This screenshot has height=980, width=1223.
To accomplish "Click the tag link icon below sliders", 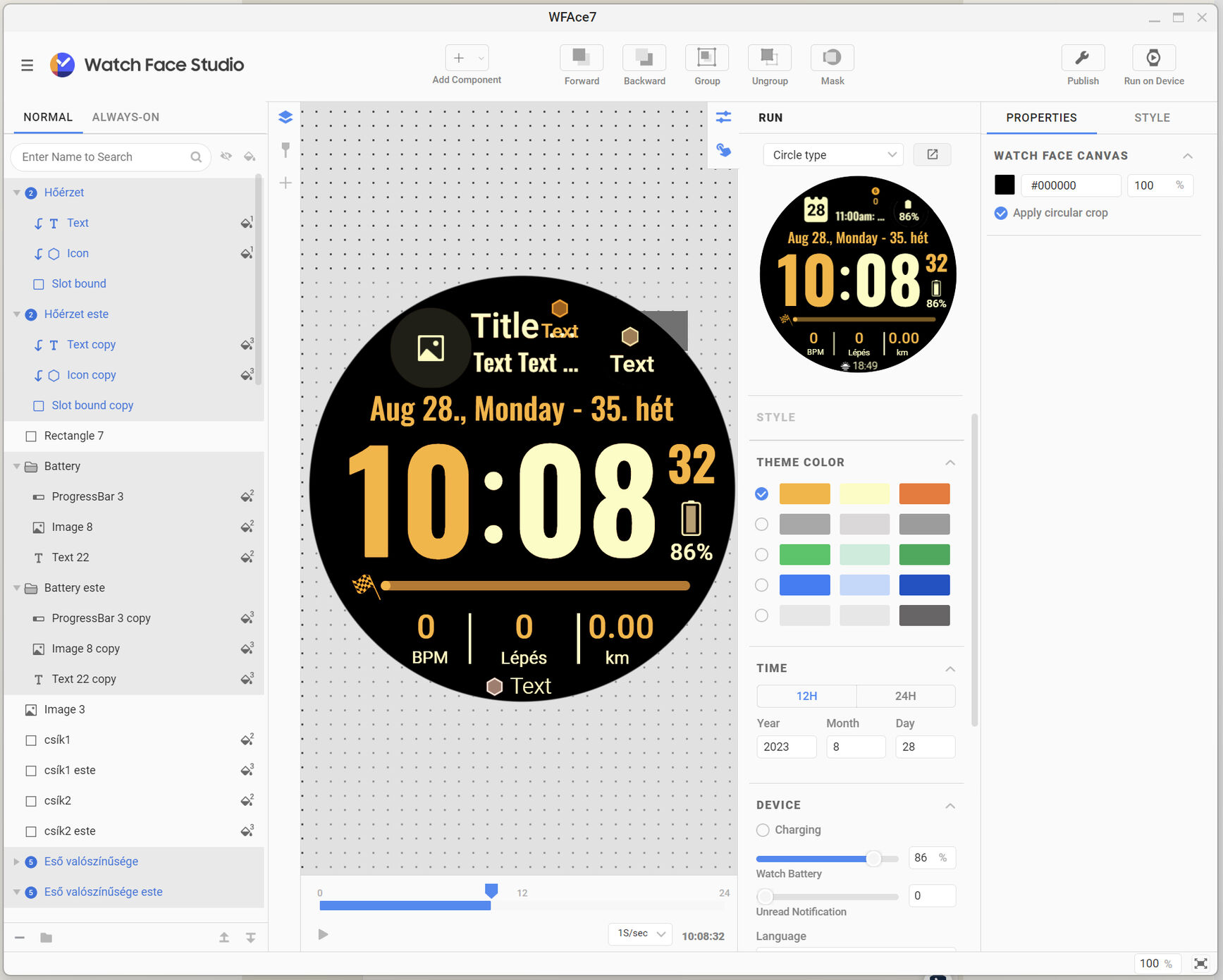I will [x=724, y=149].
